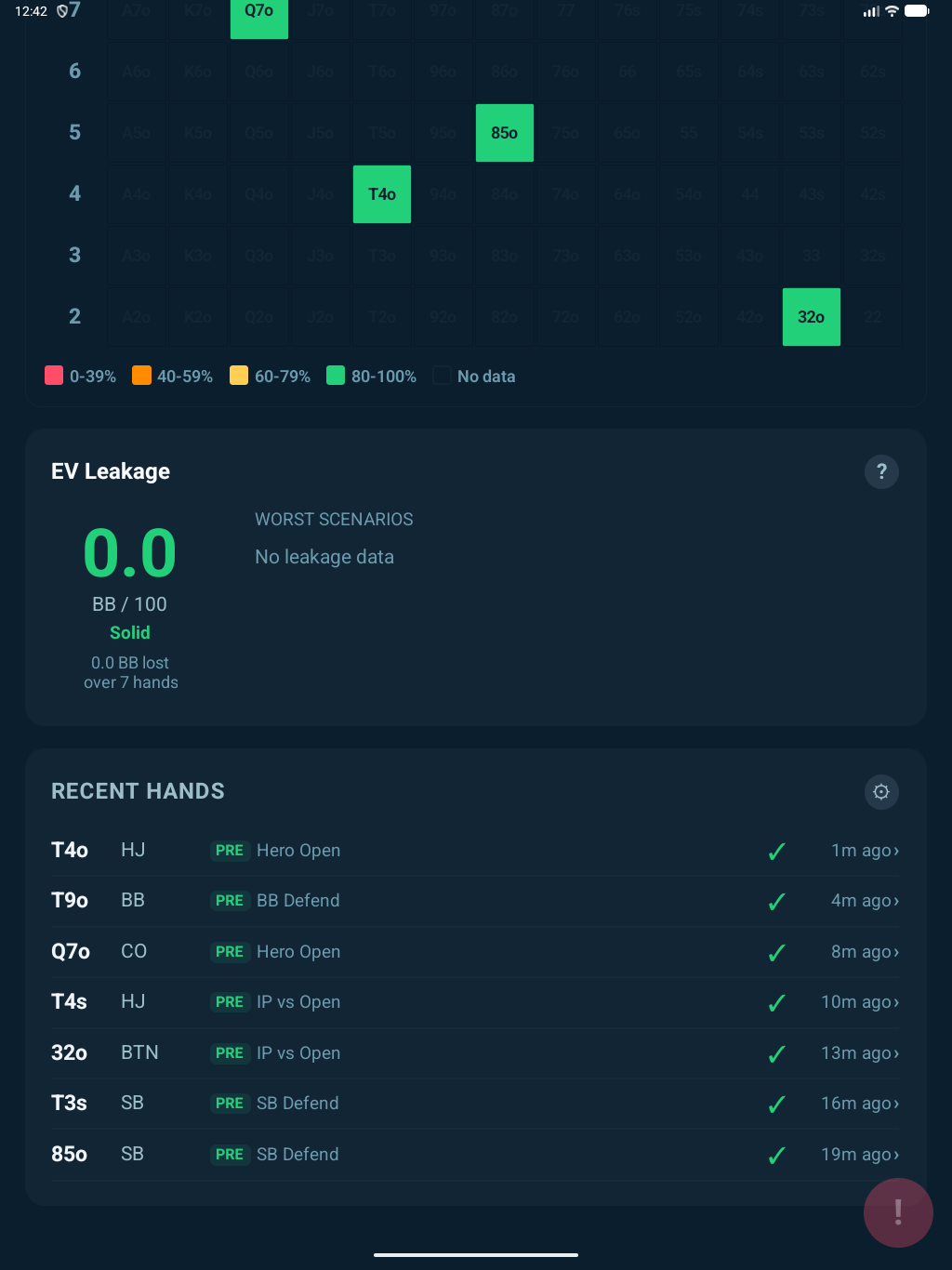Viewport: 952px width, 1270px height.
Task: Expand the T4o hand from 1m ago
Action: (x=865, y=851)
